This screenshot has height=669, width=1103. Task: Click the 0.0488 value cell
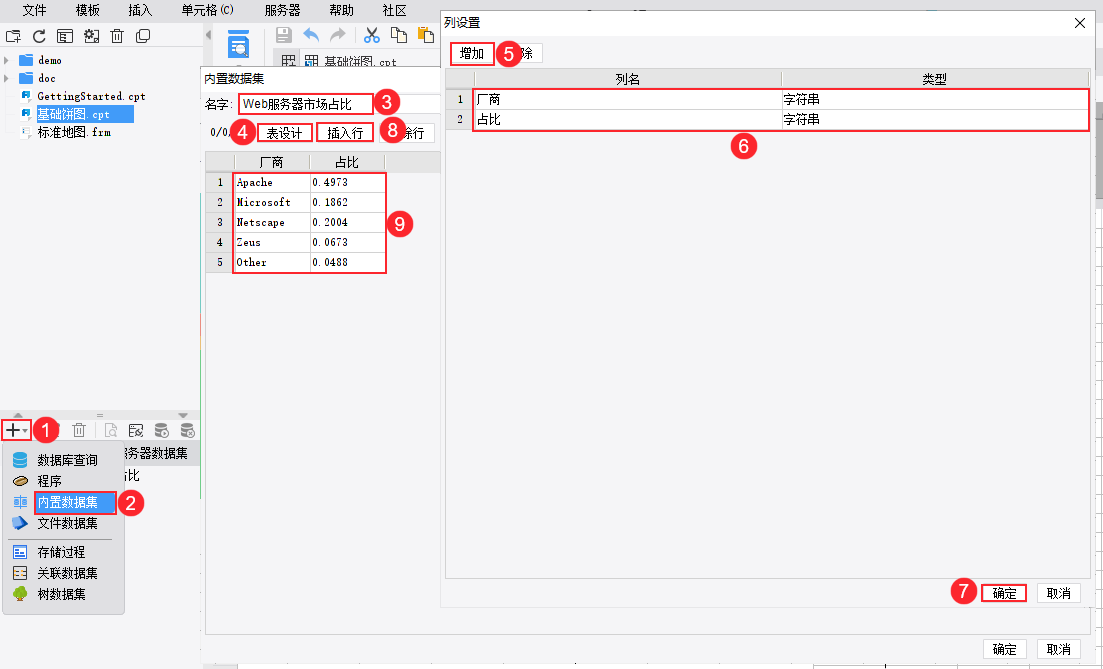[x=348, y=262]
